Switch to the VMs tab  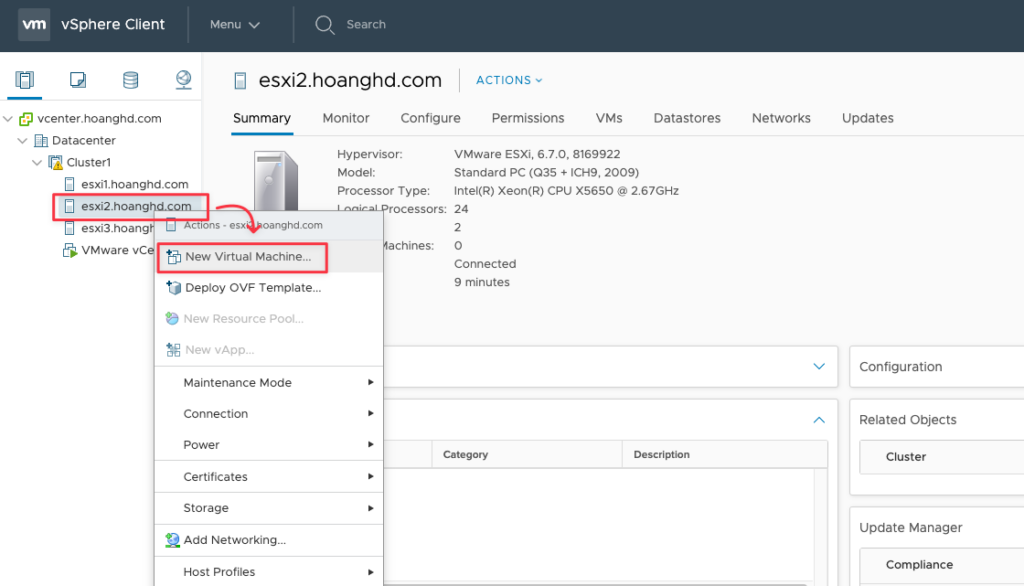(x=609, y=118)
